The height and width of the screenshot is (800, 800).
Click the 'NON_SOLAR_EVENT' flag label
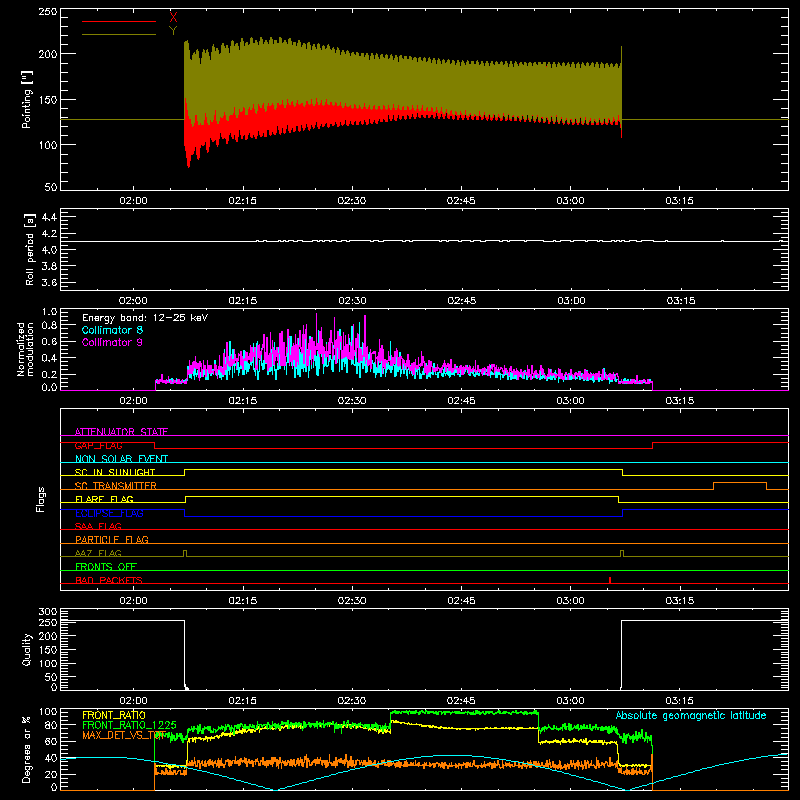click(x=121, y=459)
